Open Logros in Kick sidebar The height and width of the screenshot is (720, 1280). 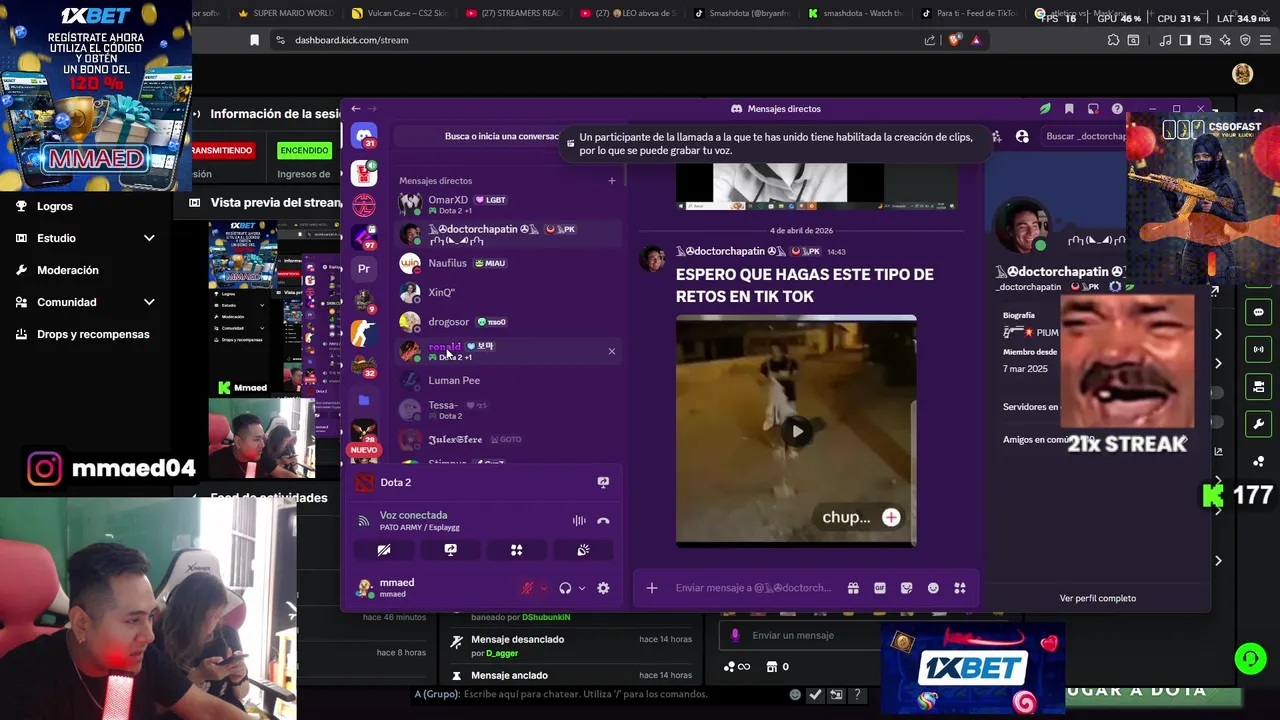point(54,206)
